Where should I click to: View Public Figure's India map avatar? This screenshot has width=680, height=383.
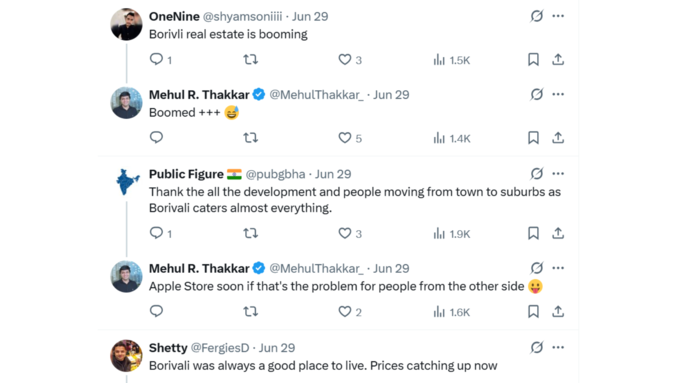pyautogui.click(x=127, y=182)
